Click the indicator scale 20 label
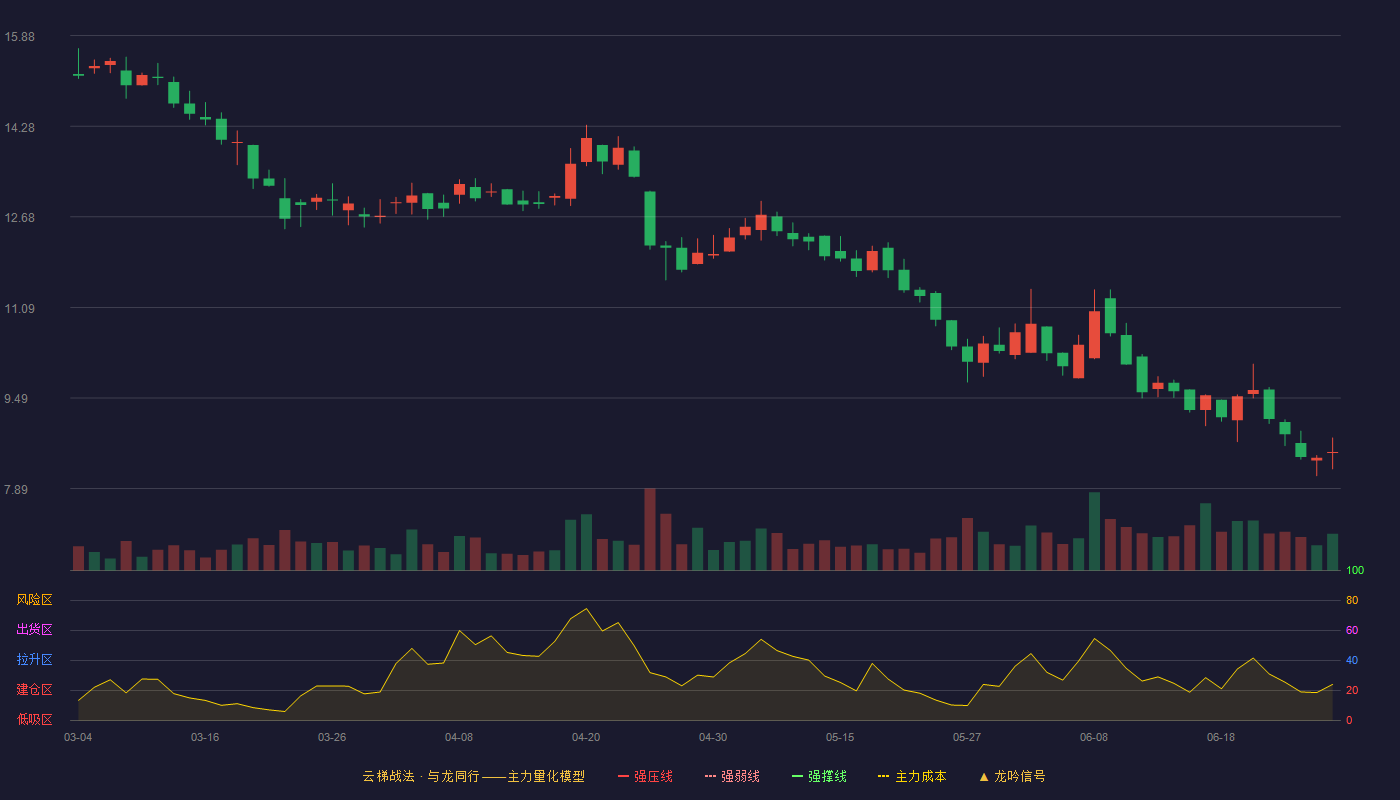Viewport: 1400px width, 800px height. tap(1352, 691)
